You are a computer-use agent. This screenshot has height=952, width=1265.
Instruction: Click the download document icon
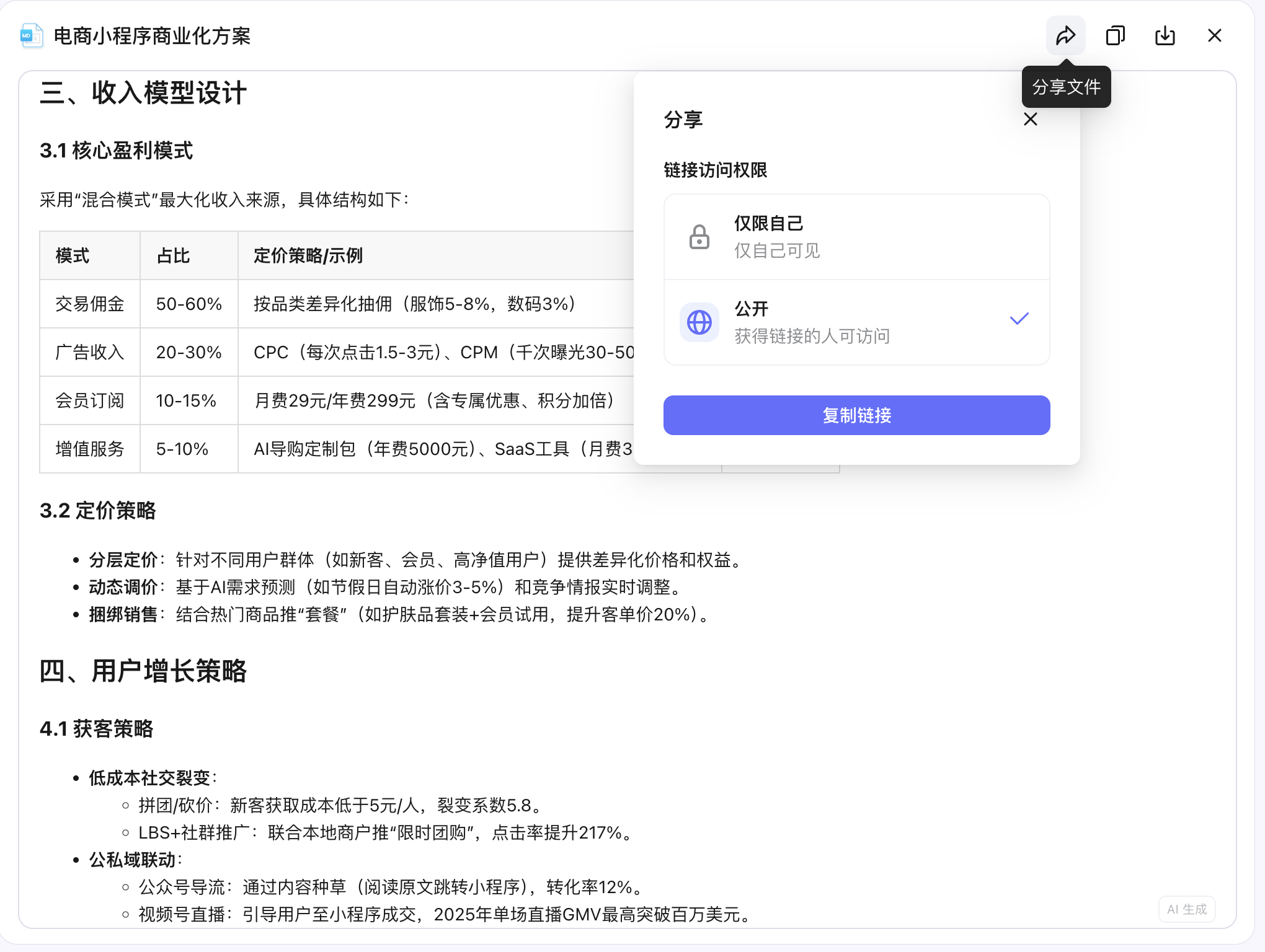(x=1165, y=35)
